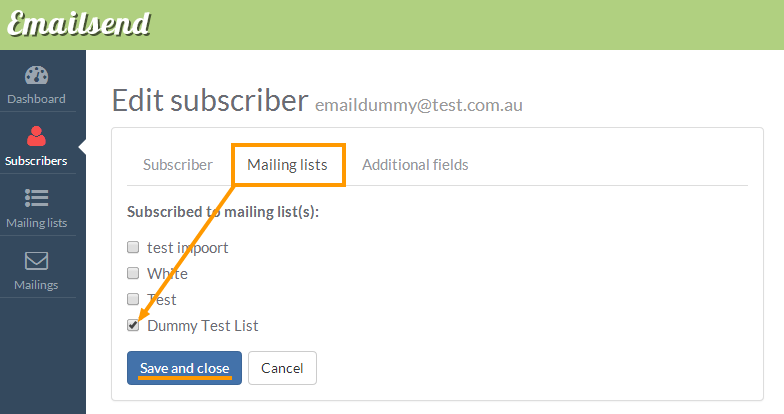Click the Cancel button
The height and width of the screenshot is (414, 784).
[282, 368]
